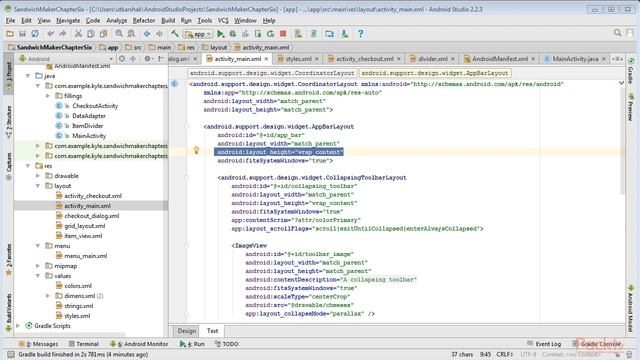Click the Copy icon in the toolbar
The image size is (640, 360).
coord(91,34)
